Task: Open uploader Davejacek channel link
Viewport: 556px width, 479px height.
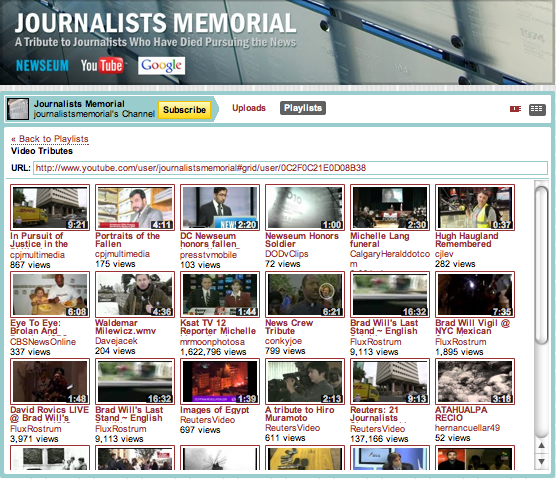Action: pos(116,341)
